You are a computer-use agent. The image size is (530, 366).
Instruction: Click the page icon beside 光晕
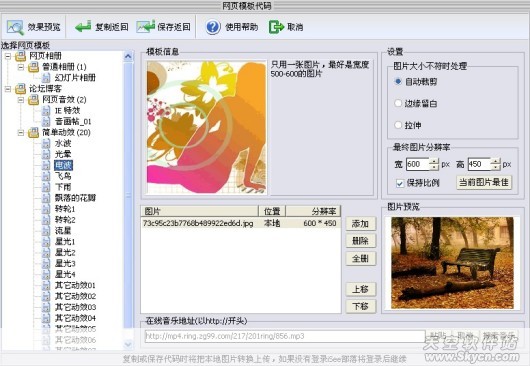pos(46,154)
